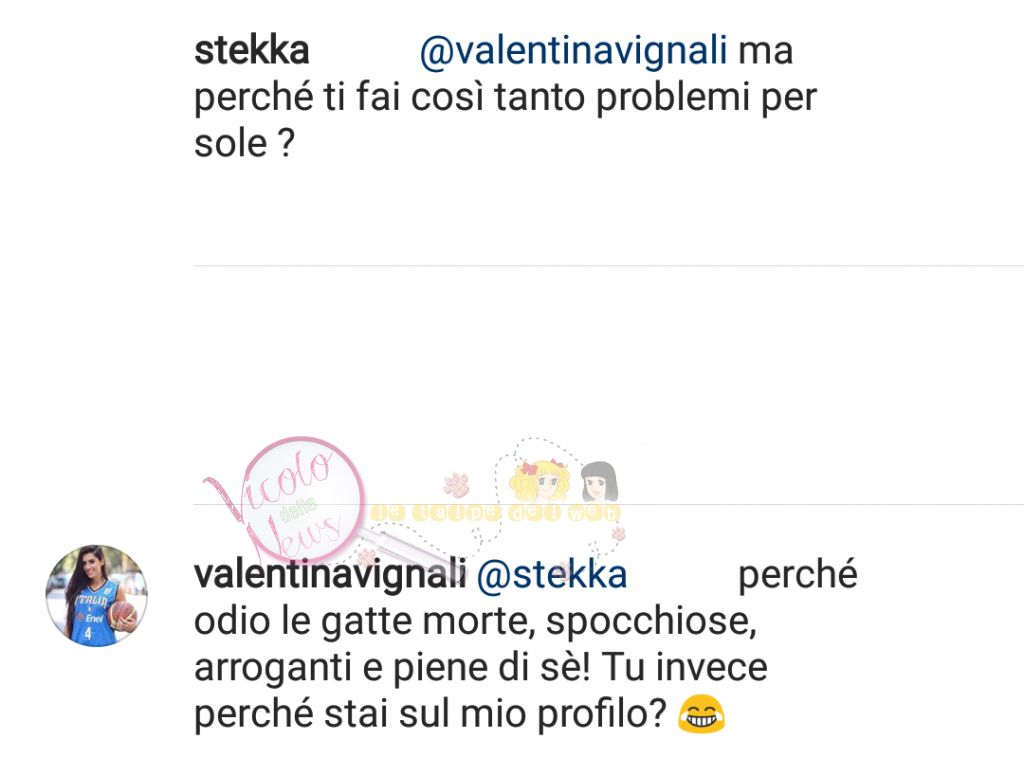Open the @valentinavignali mention link
Image resolution: width=1024 pixels, height=757 pixels.
573,52
